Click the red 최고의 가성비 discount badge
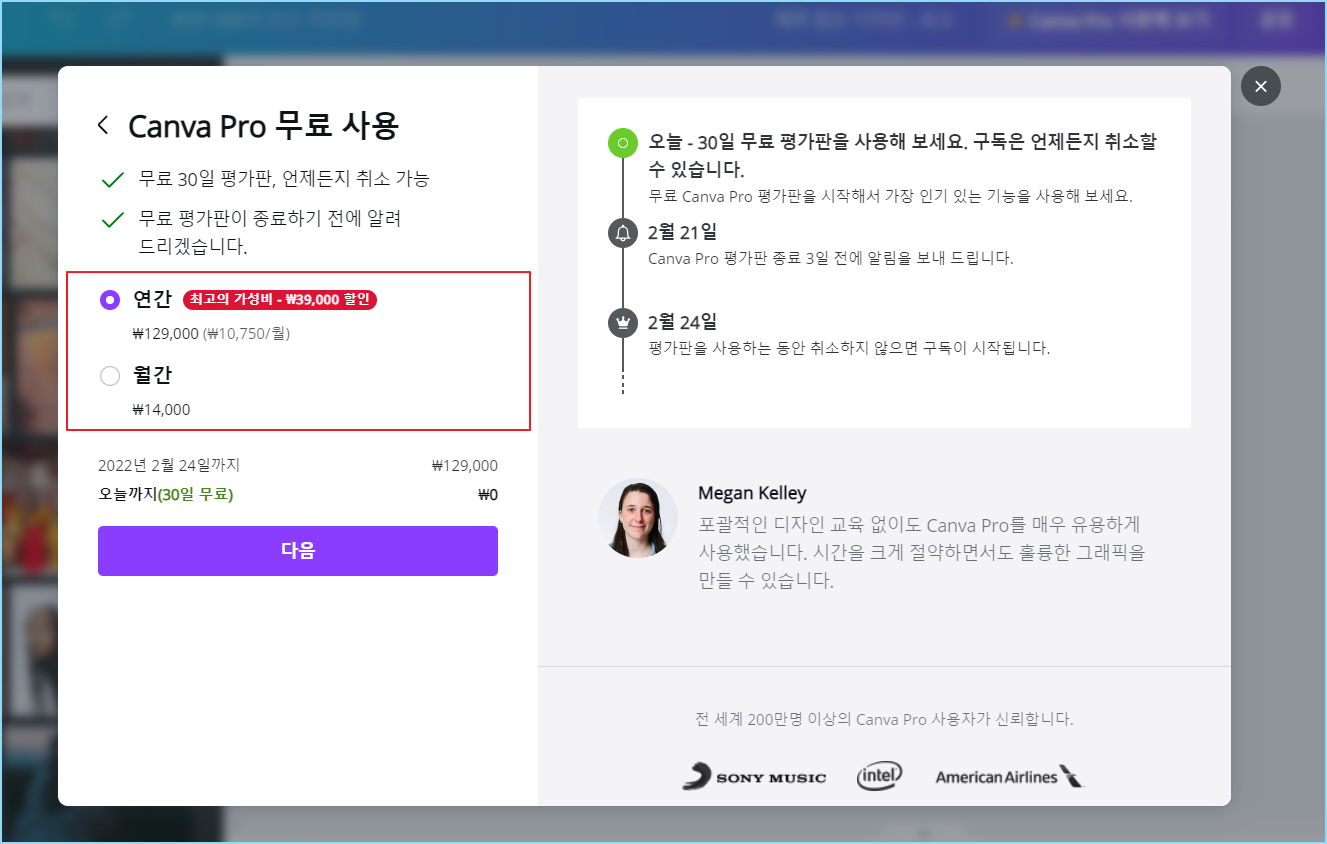 pyautogui.click(x=280, y=299)
